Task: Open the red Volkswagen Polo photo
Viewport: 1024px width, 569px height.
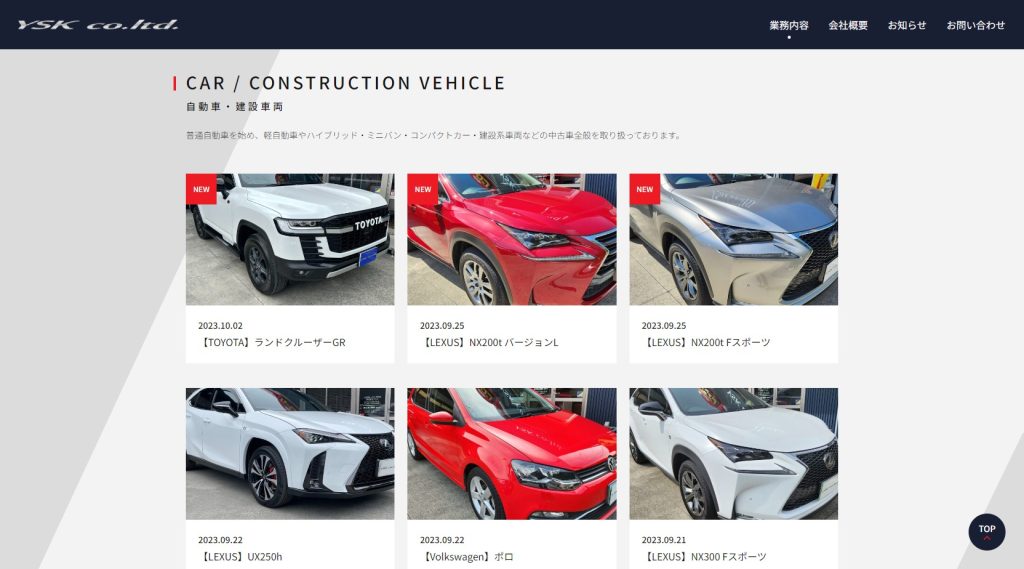Action: [x=512, y=454]
